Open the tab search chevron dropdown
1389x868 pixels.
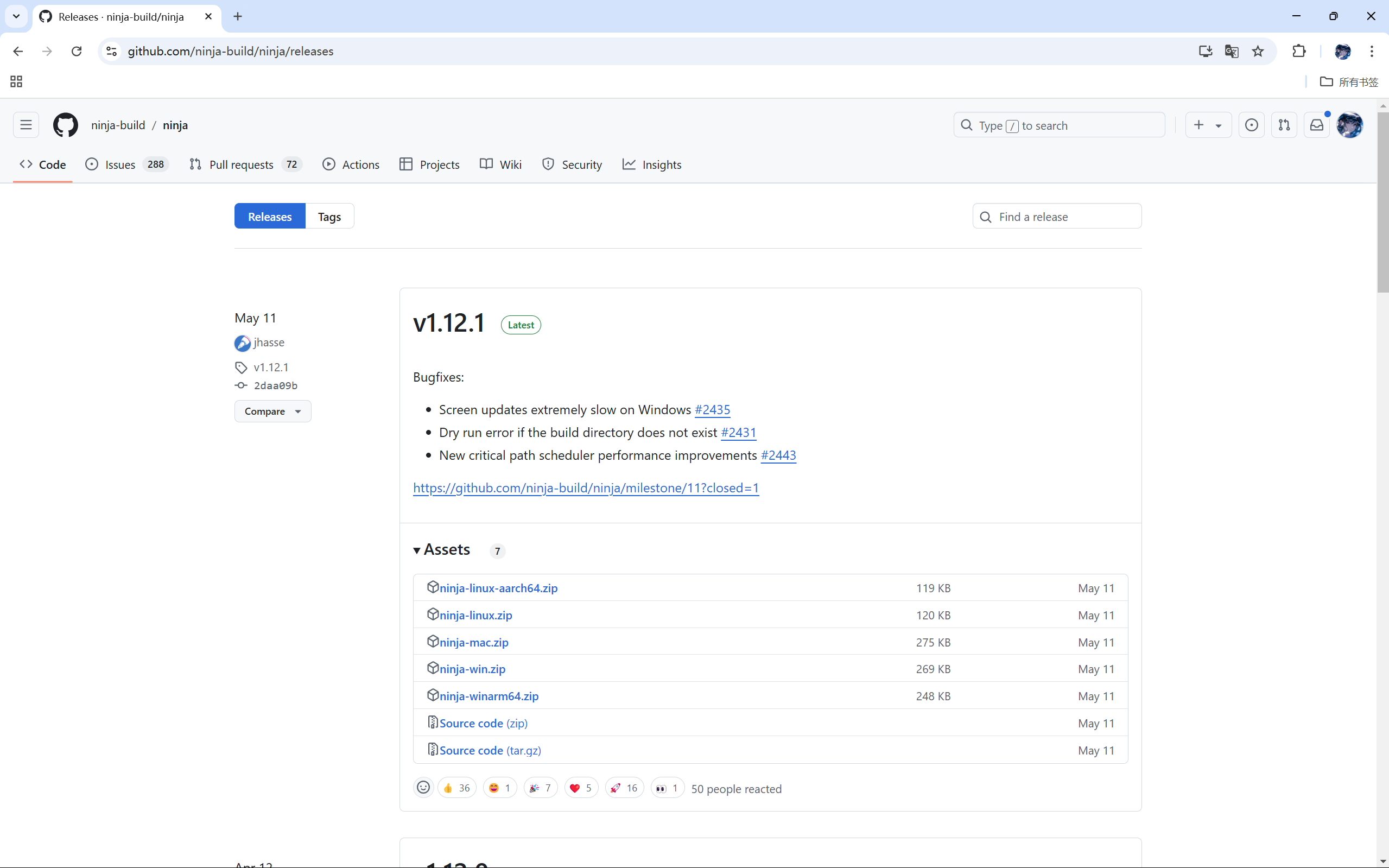[16, 16]
